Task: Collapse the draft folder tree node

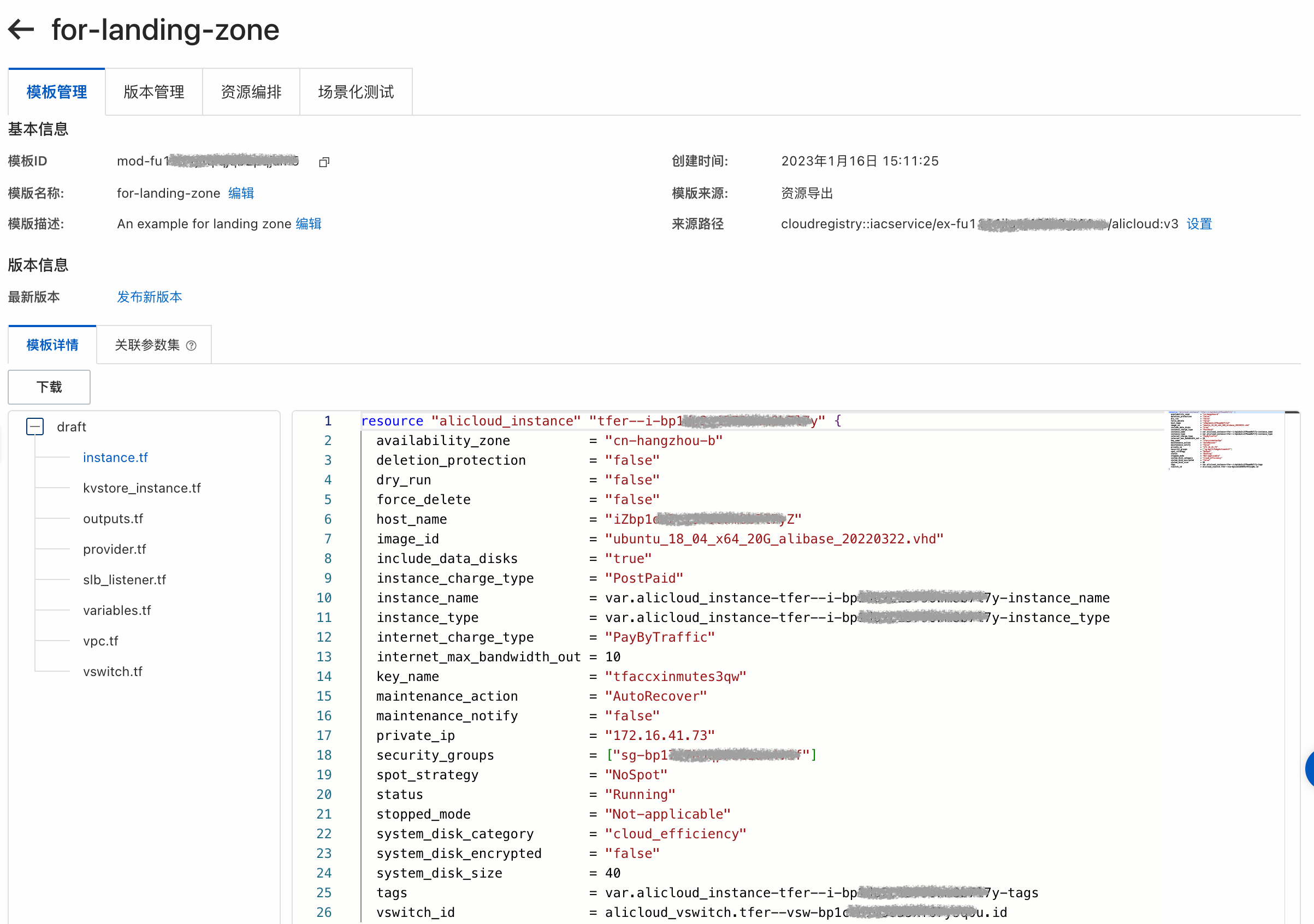Action: click(35, 427)
